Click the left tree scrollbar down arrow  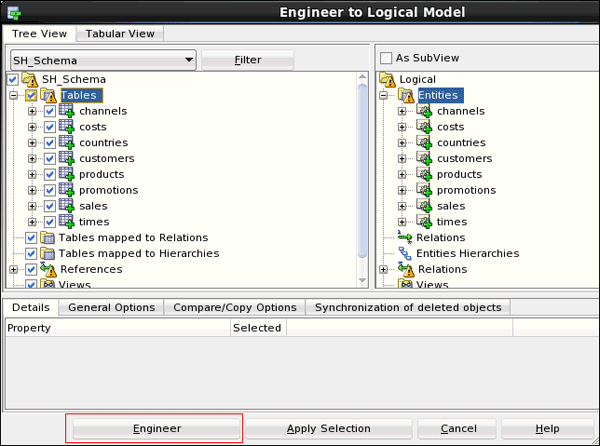point(362,280)
